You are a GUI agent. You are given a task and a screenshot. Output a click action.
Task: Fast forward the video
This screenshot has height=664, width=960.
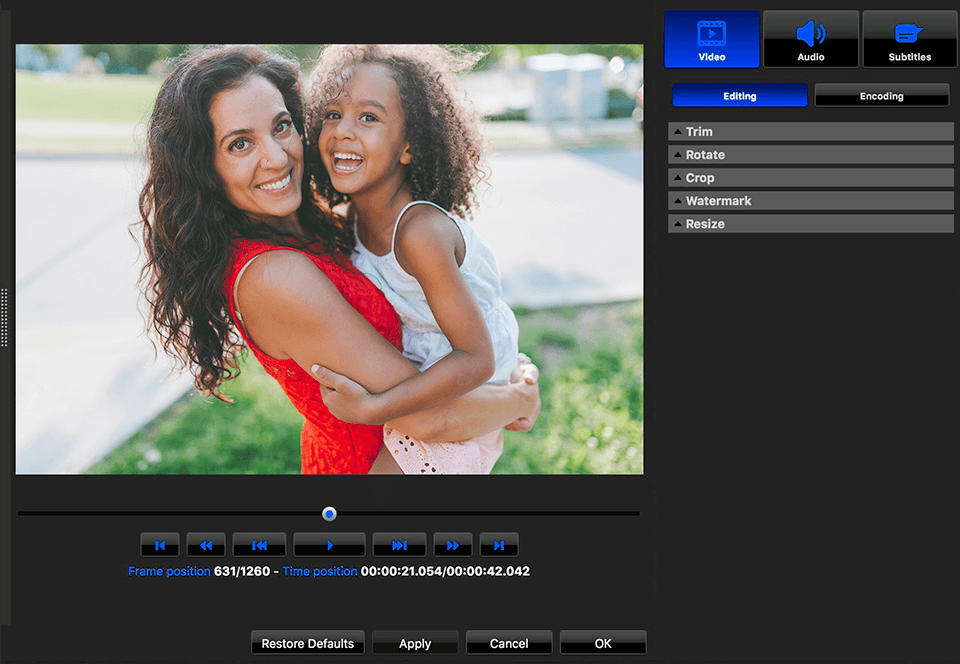[453, 544]
